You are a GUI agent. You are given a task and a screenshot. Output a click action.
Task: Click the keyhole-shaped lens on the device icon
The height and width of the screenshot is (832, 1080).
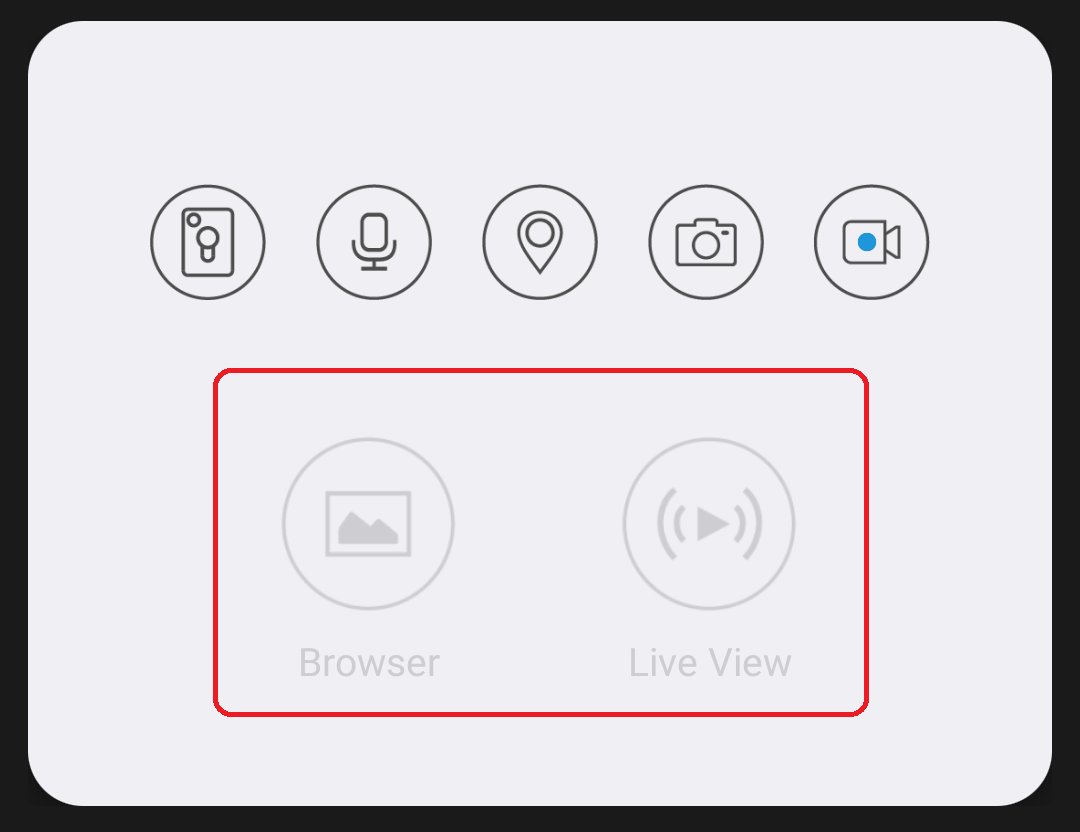pos(208,244)
